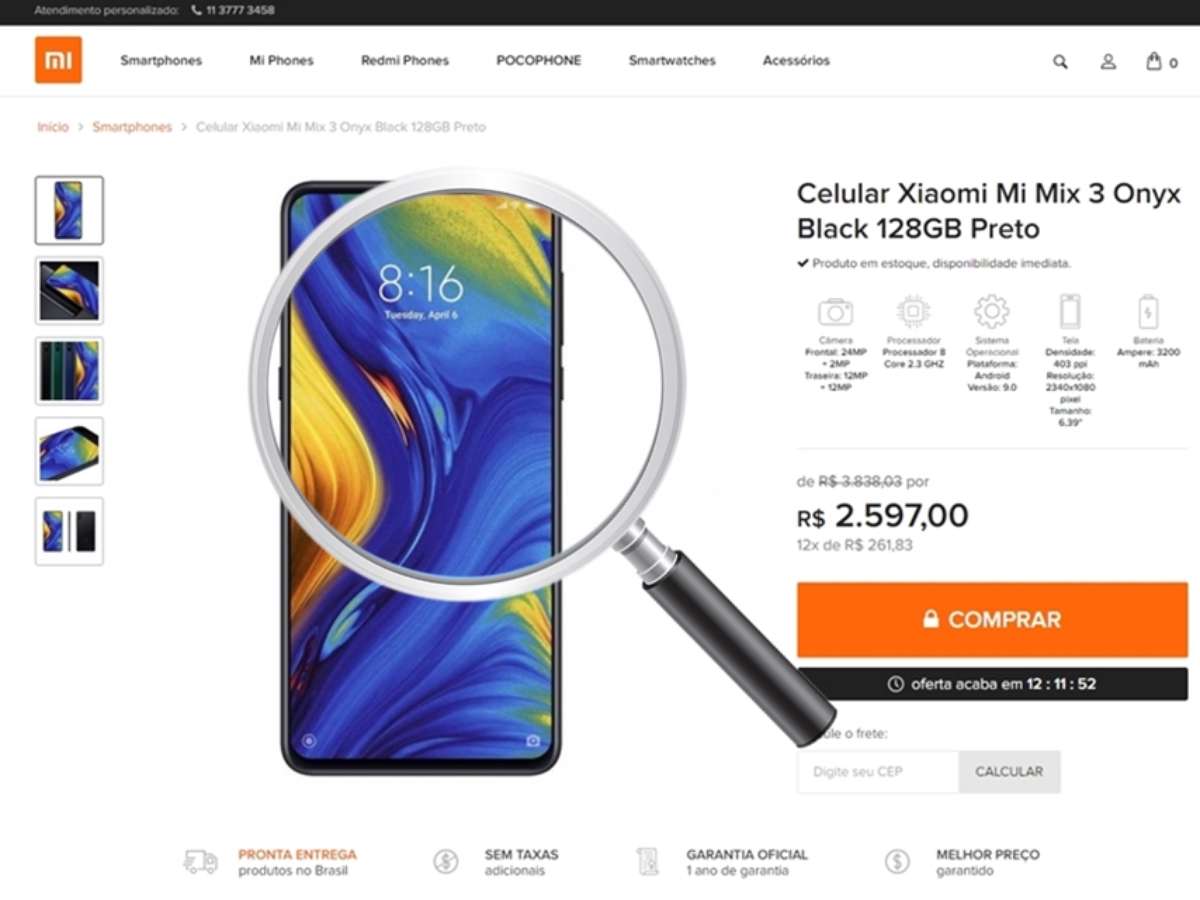This screenshot has height=900, width=1200.
Task: Click the Mi orange logo
Action: (x=58, y=60)
